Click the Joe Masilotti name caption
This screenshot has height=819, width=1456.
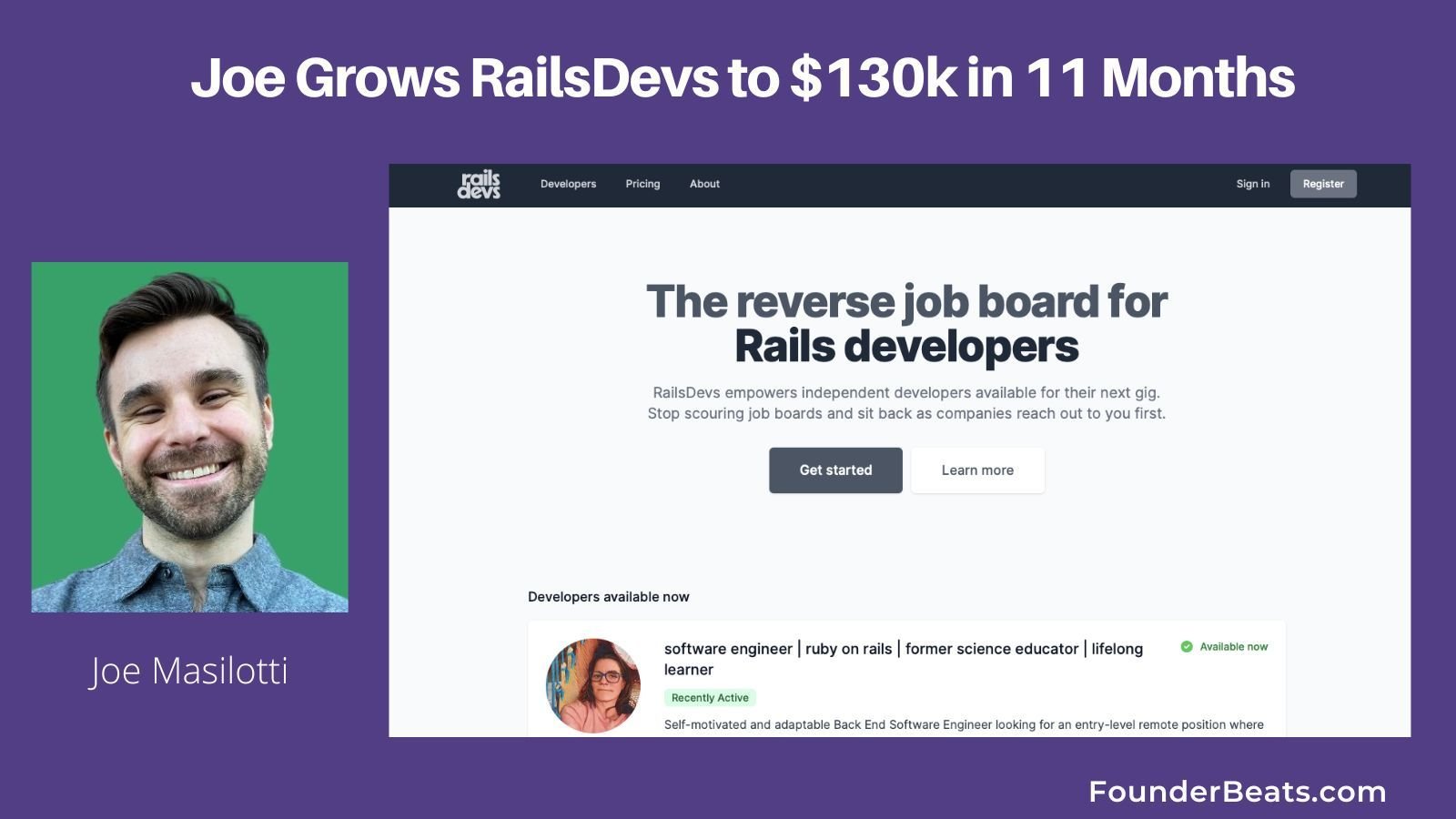(189, 672)
